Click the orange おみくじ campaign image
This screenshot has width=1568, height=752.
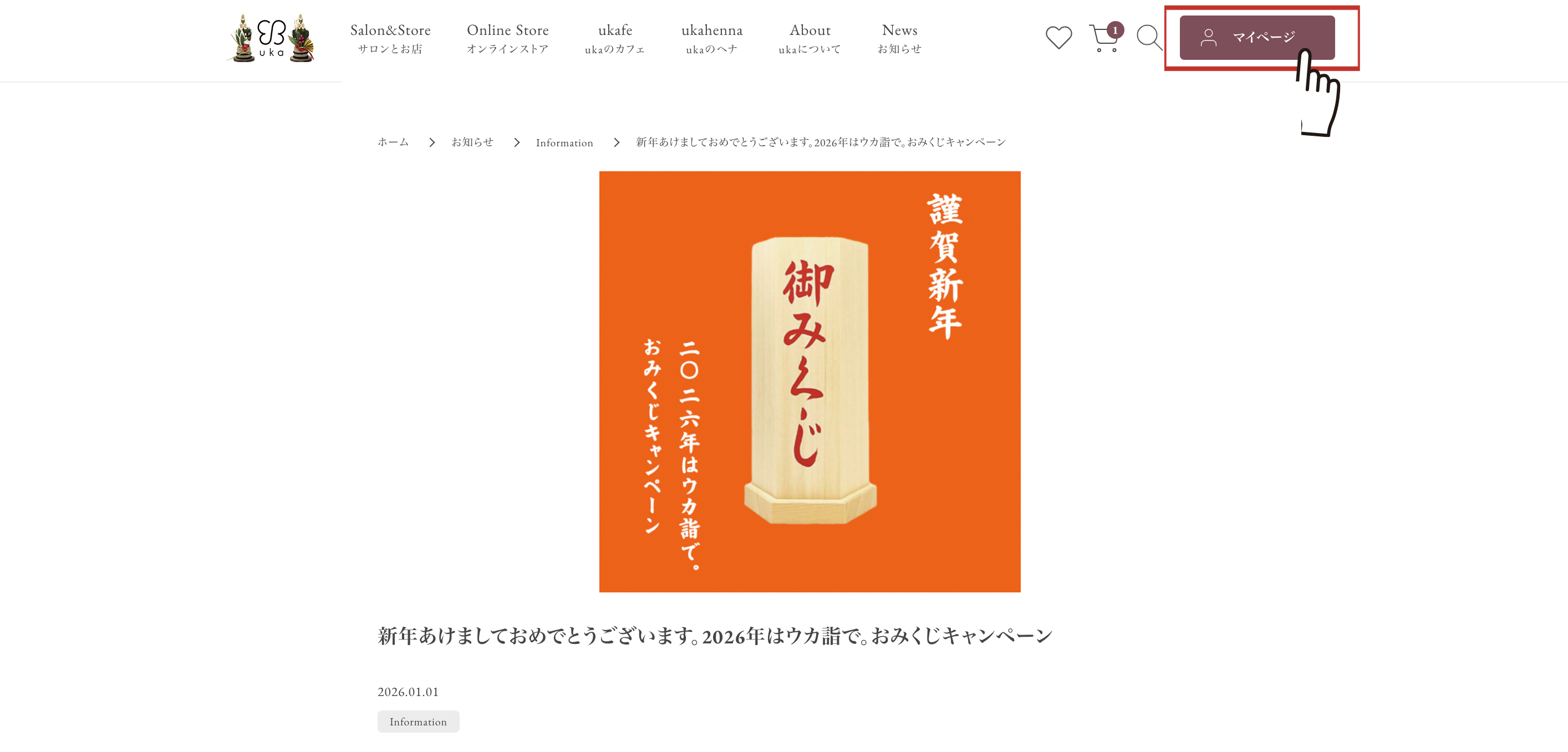[x=810, y=381]
